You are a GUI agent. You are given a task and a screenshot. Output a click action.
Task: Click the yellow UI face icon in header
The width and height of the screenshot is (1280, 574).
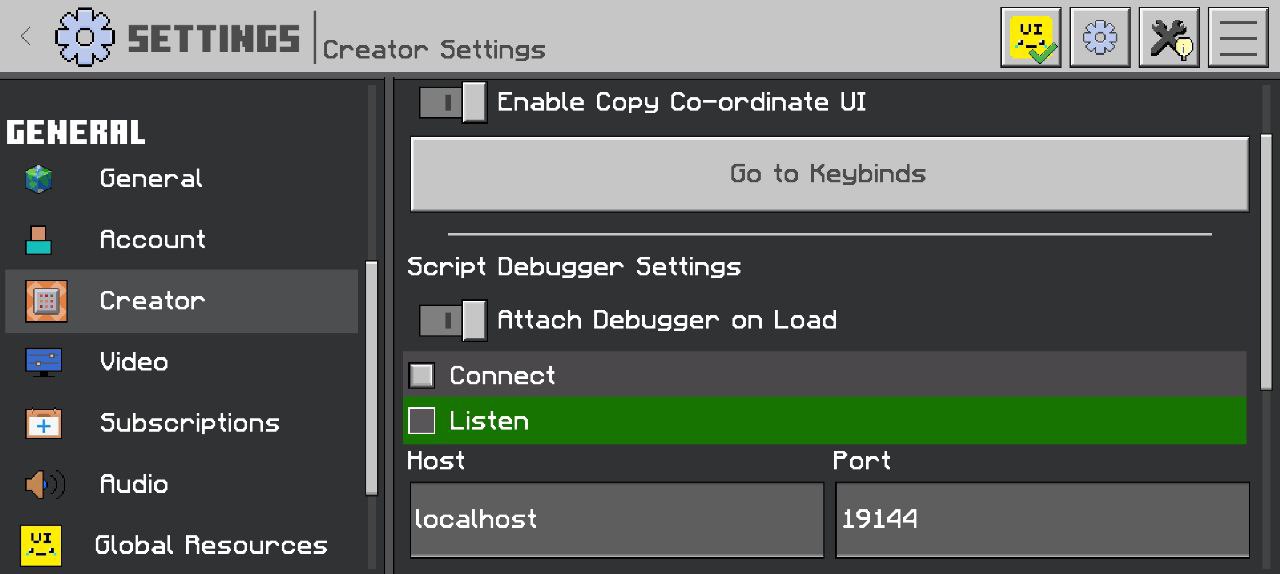pyautogui.click(x=1031, y=38)
